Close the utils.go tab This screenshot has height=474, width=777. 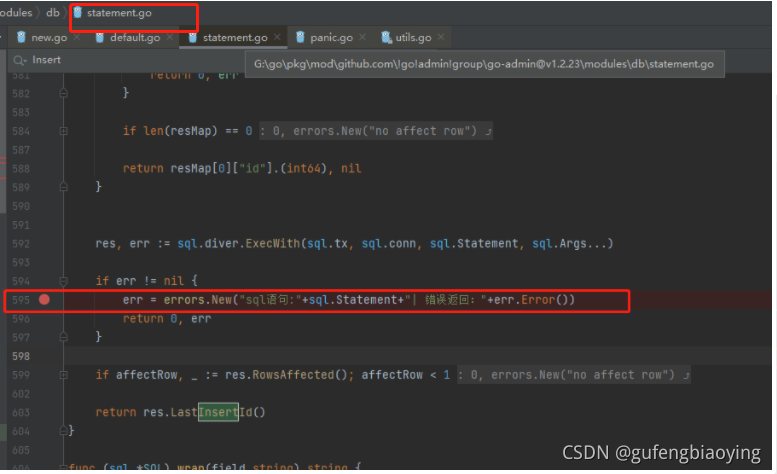click(441, 37)
